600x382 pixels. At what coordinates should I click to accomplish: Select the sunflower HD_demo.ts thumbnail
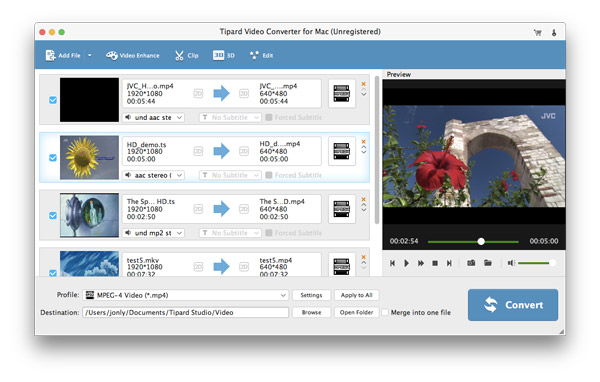tap(89, 158)
